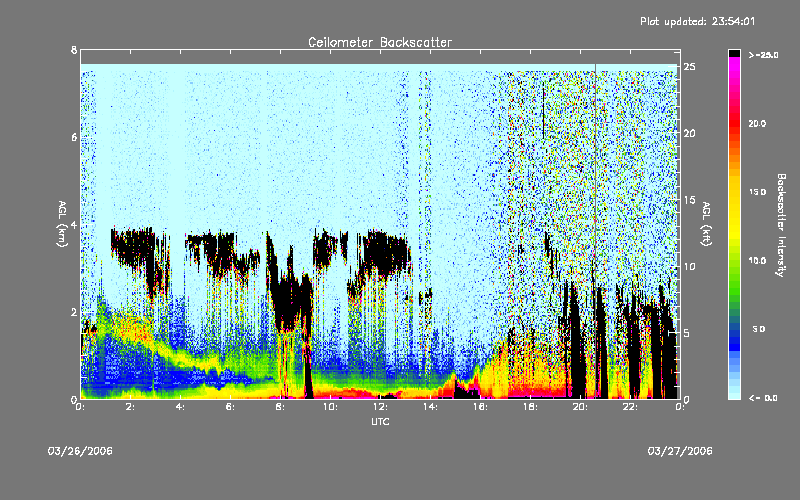Click the 20.0 colorbar scale label
This screenshot has width=800, height=500.
point(755,123)
